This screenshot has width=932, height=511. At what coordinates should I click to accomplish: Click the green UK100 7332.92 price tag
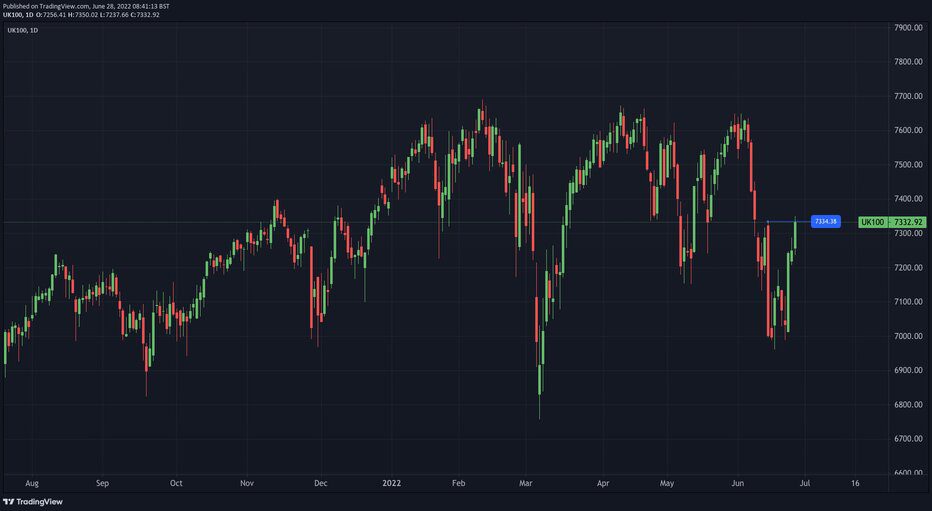point(892,222)
